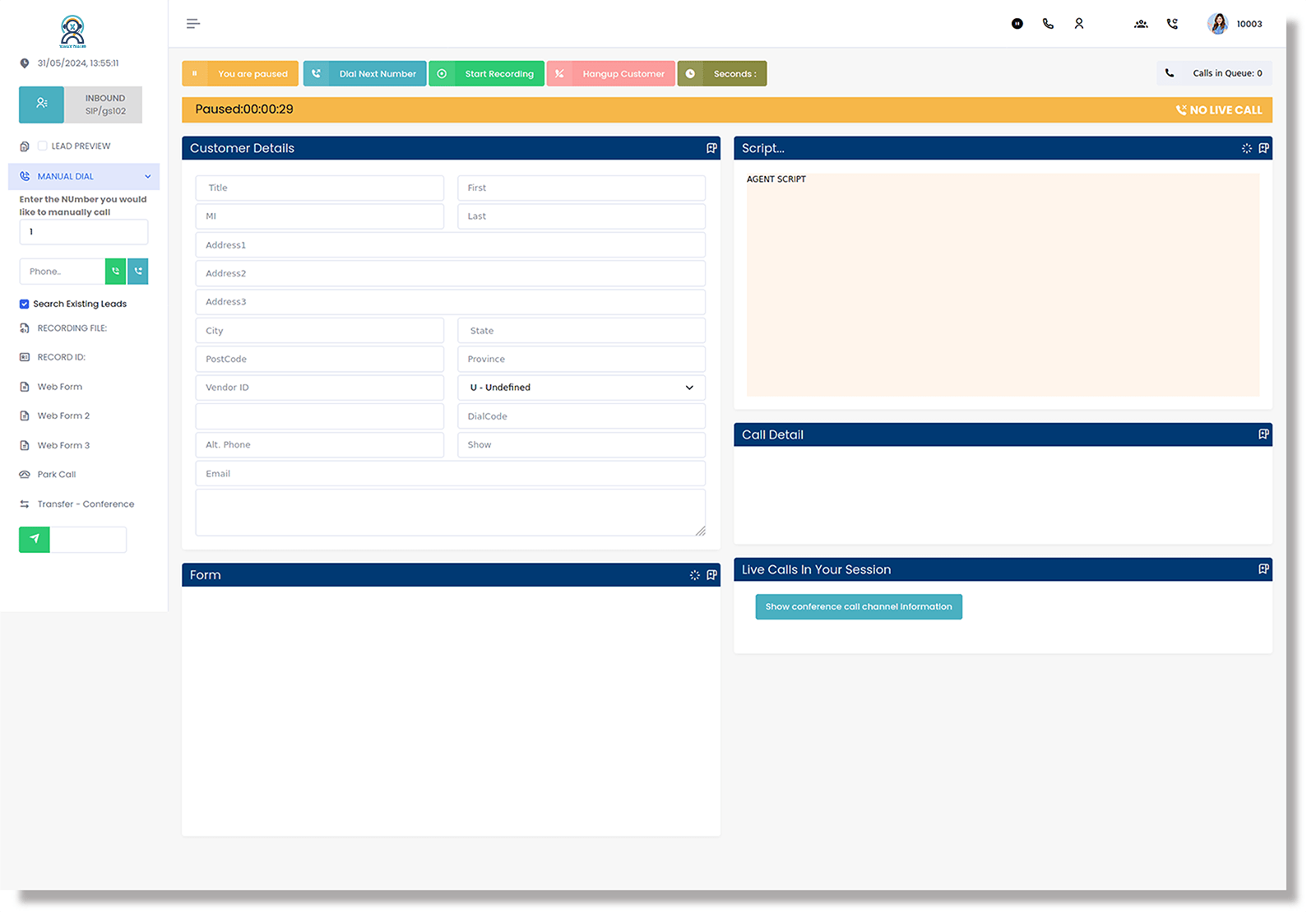
Task: Open the agent profile icon in the top toolbar
Action: (x=1079, y=24)
